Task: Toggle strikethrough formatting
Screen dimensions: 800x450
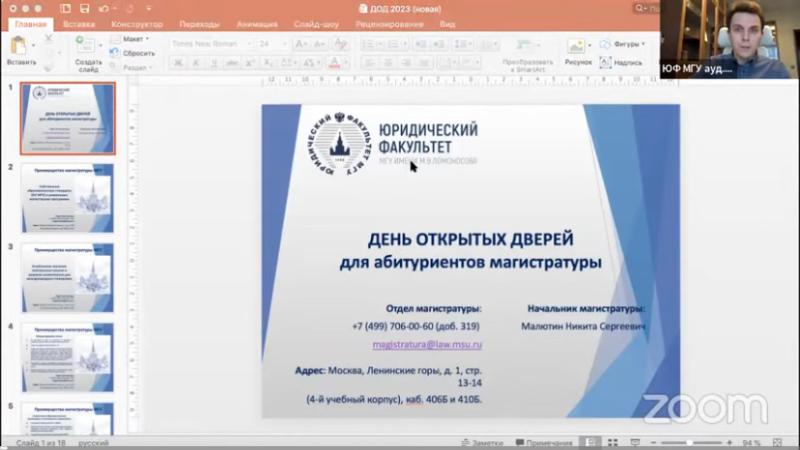Action: (x=232, y=63)
